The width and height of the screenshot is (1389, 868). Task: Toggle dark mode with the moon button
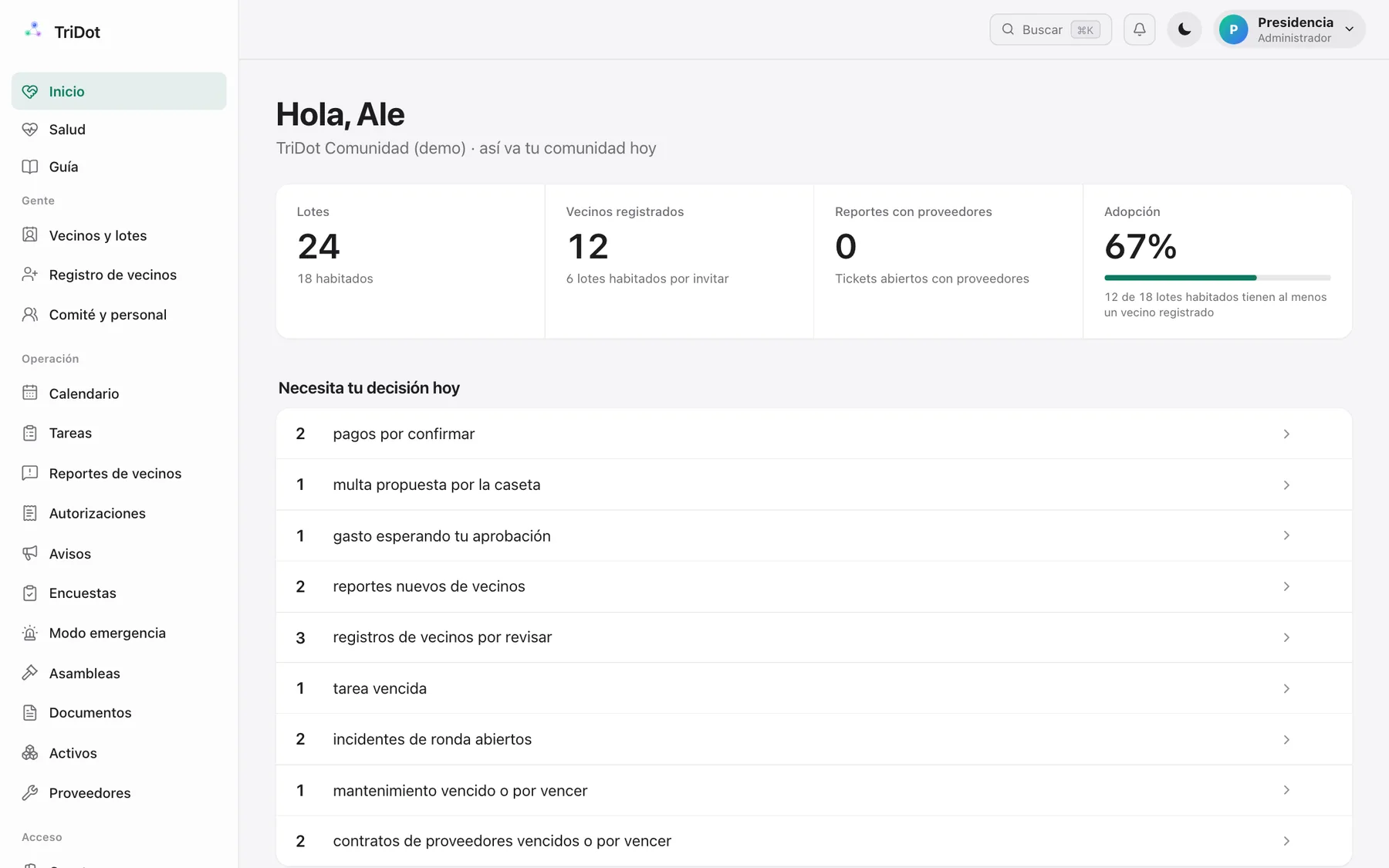[1185, 29]
